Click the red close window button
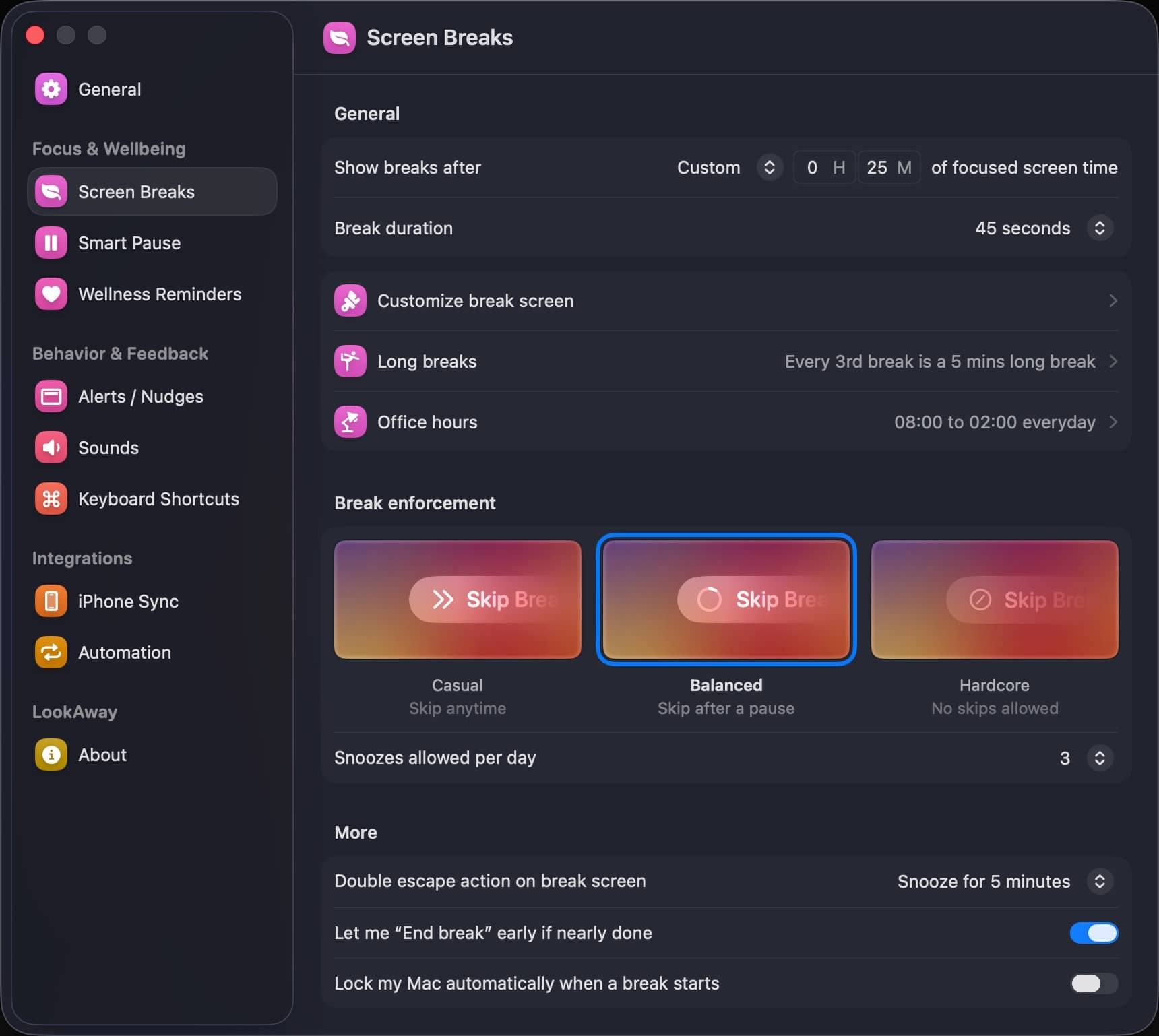 click(35, 35)
